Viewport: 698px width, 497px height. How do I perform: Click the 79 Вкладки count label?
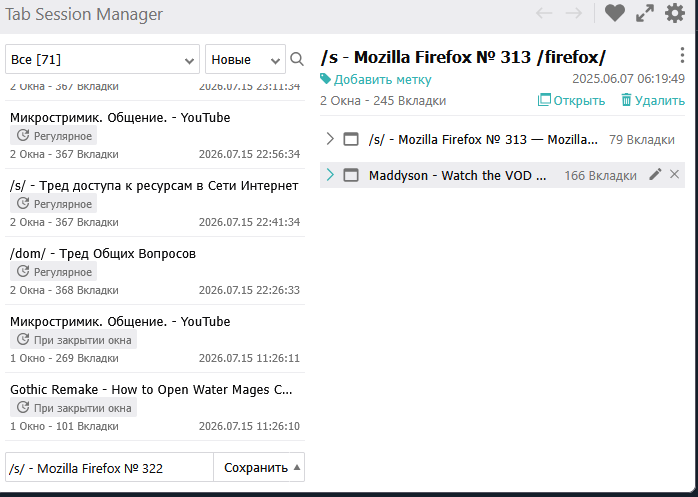641,140
